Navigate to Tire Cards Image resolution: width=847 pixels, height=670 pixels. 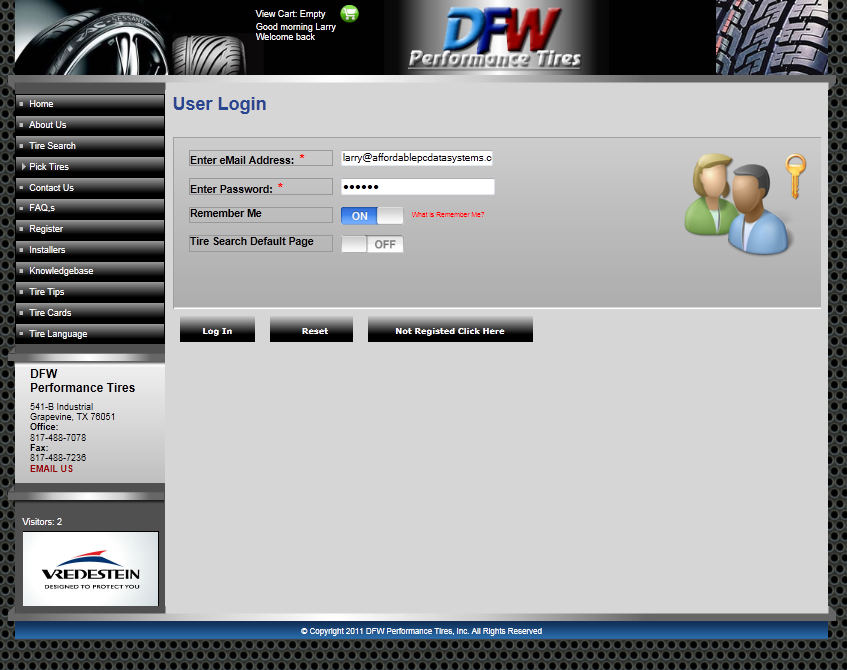(50, 313)
